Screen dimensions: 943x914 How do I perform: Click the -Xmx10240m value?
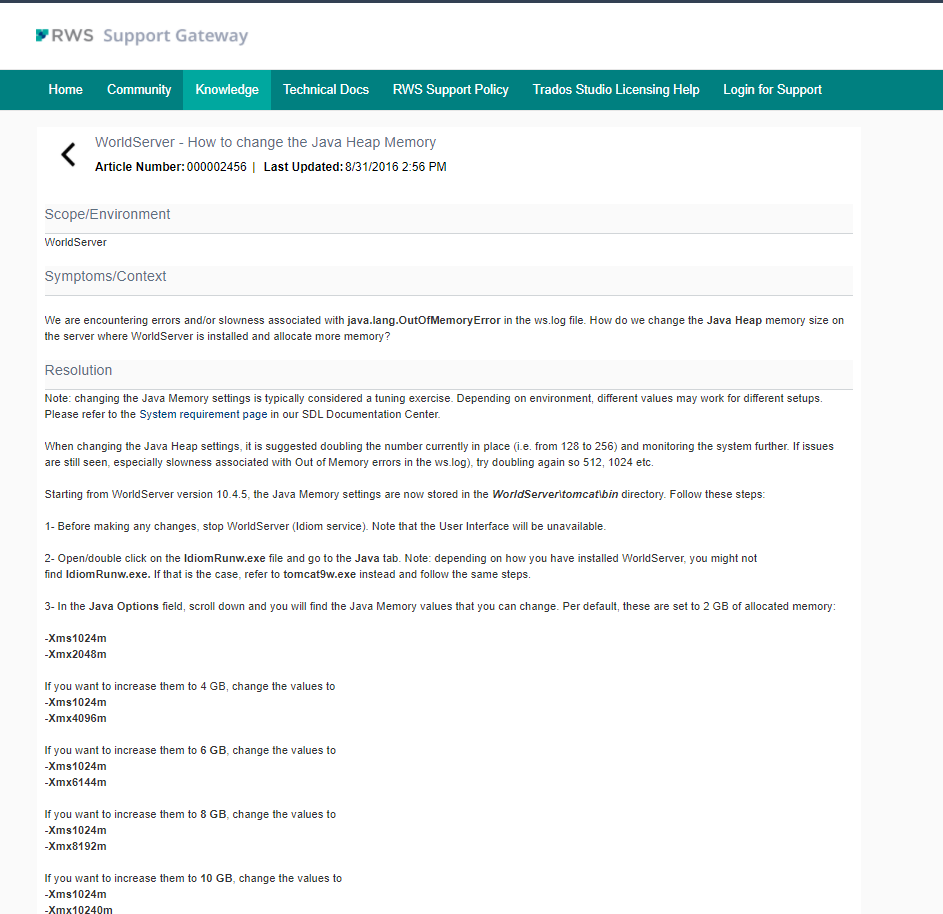coord(78,909)
